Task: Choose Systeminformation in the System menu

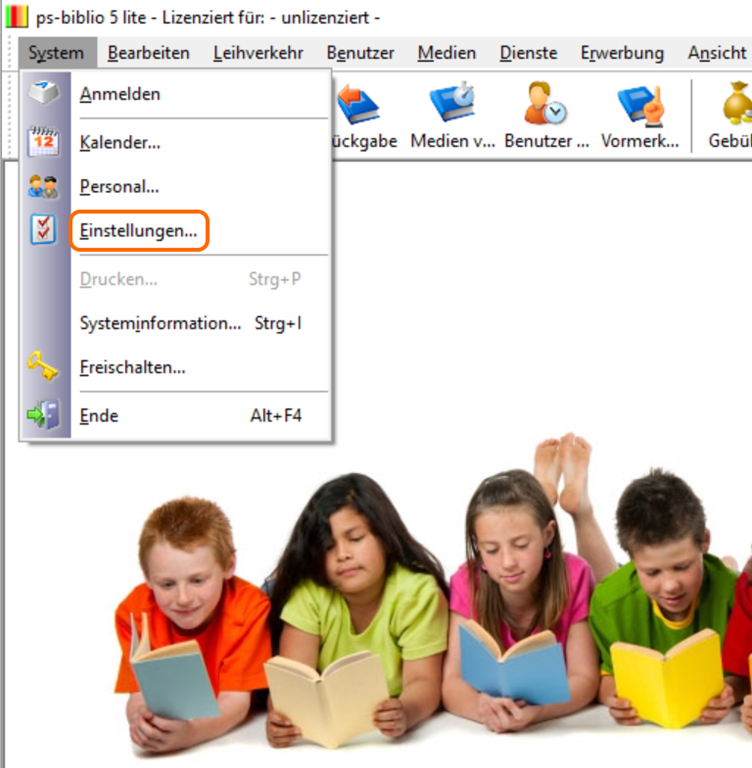Action: point(160,323)
